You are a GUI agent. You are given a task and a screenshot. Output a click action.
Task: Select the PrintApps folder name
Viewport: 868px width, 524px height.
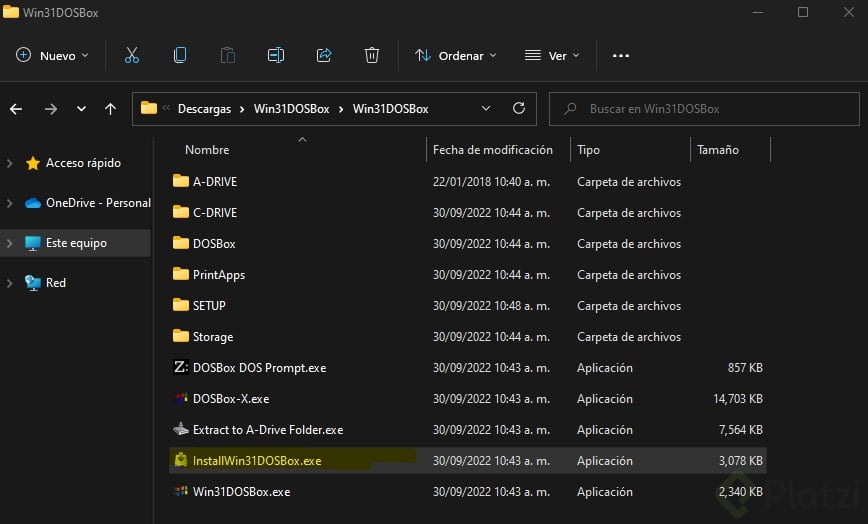219,275
